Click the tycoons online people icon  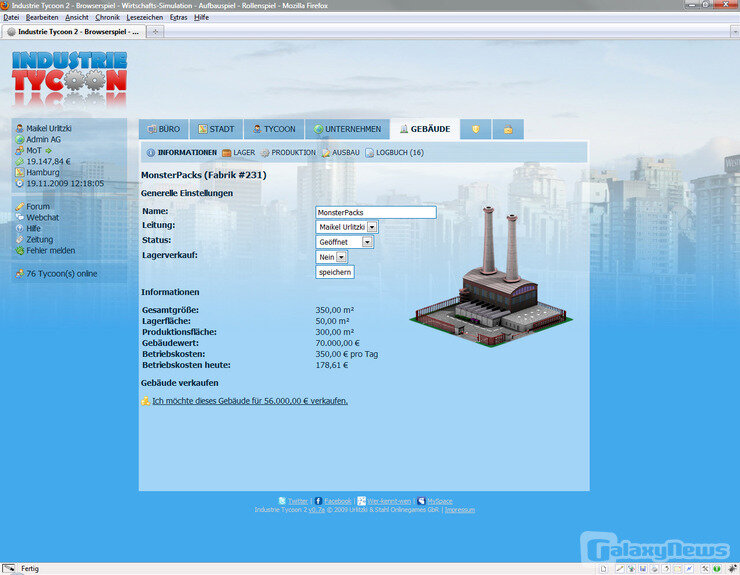coord(19,274)
